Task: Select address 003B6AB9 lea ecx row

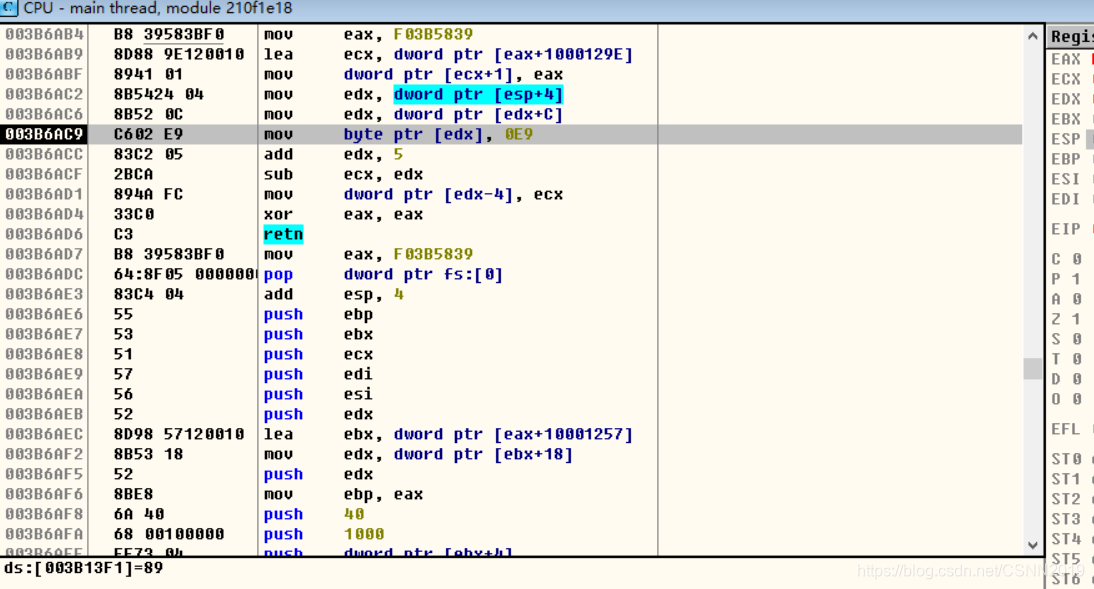Action: pyautogui.click(x=512, y=54)
